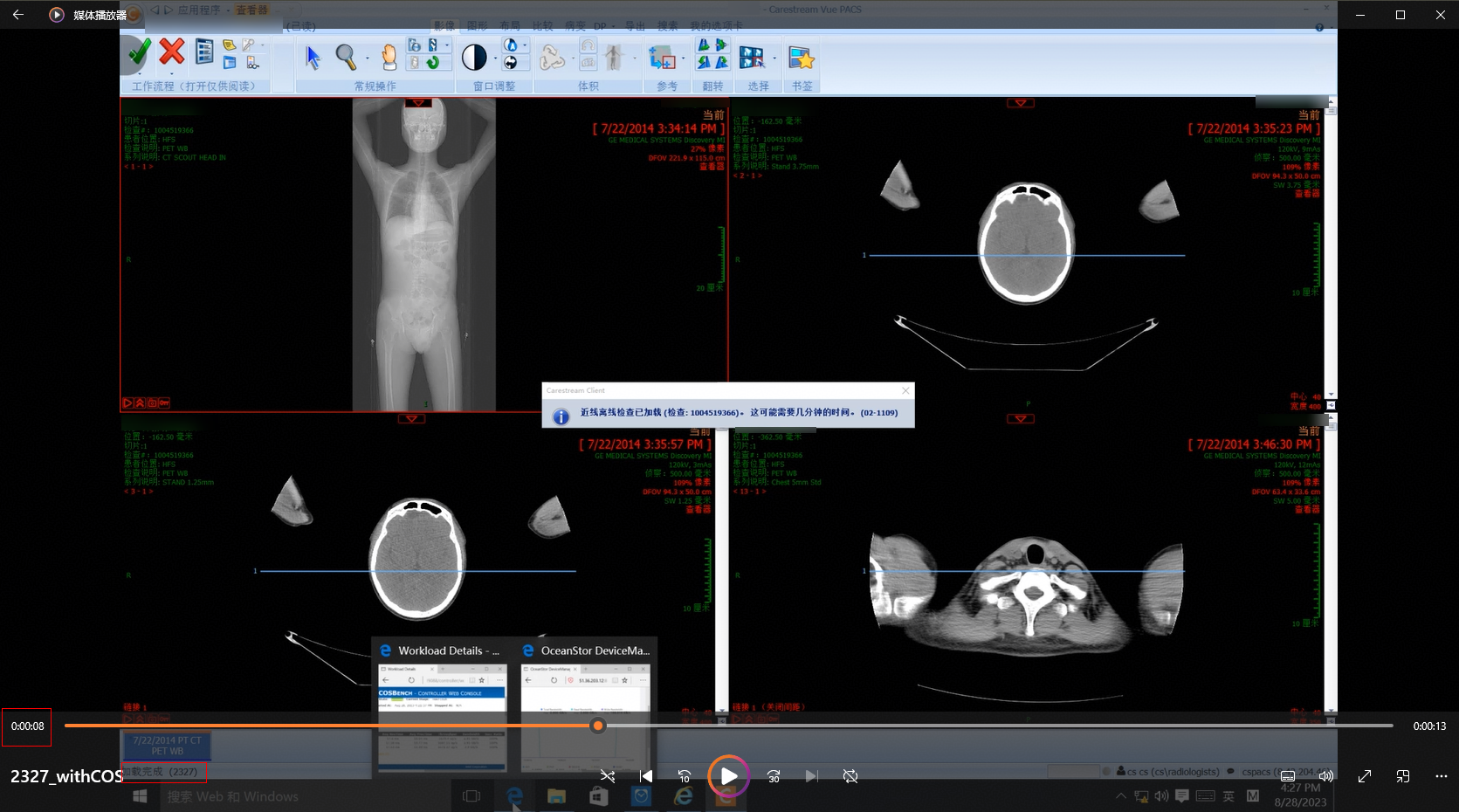
Task: Click the bottom-right flip icon in 翻转 group
Action: (721, 63)
